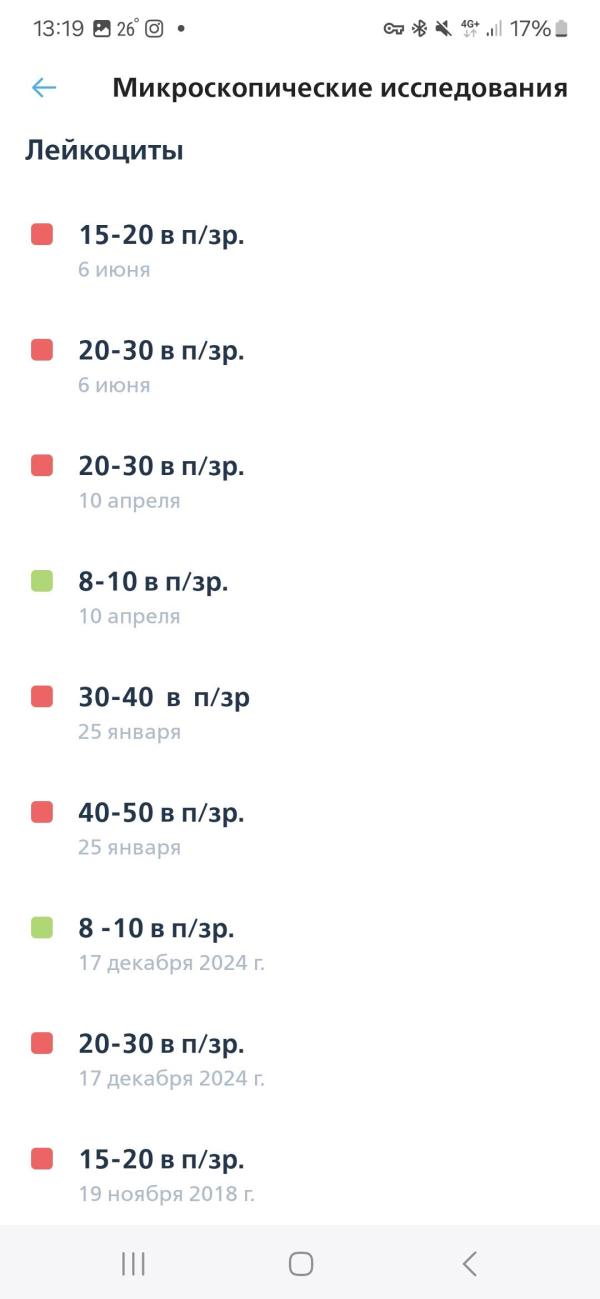Tap the gallery image notification icon
Image resolution: width=600 pixels, height=1299 pixels.
(101, 29)
